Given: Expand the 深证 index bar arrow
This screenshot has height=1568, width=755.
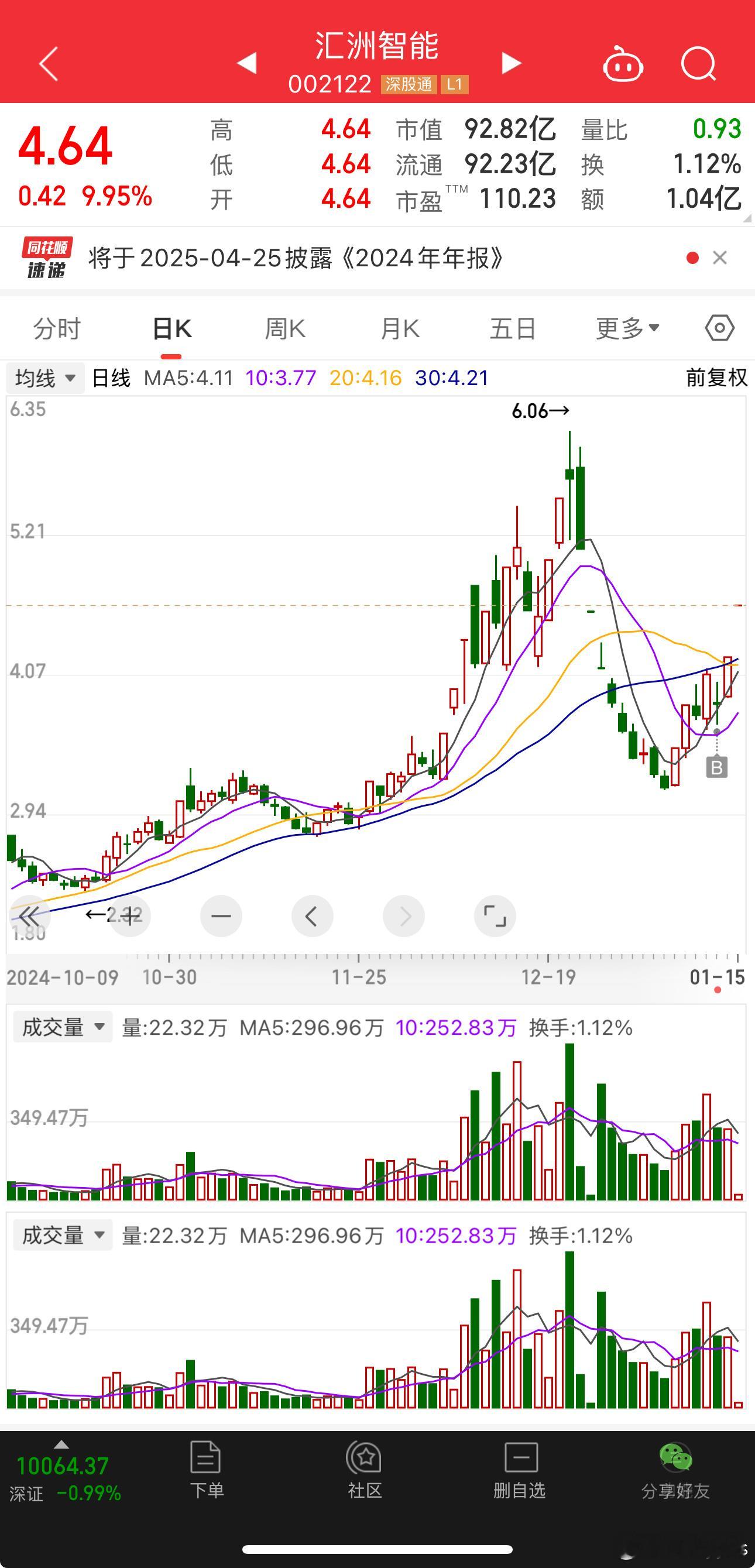Looking at the screenshot, I should [61, 1445].
